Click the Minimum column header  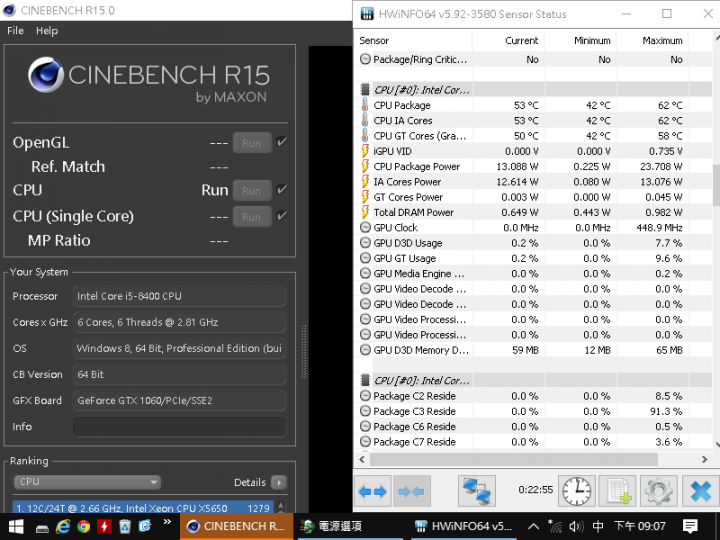coord(580,41)
